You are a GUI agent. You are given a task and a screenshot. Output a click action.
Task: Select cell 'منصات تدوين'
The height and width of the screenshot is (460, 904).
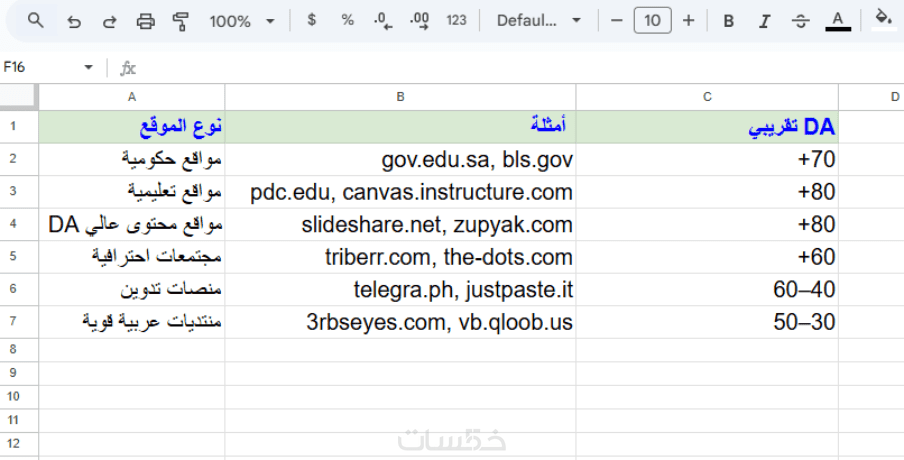coord(132,289)
